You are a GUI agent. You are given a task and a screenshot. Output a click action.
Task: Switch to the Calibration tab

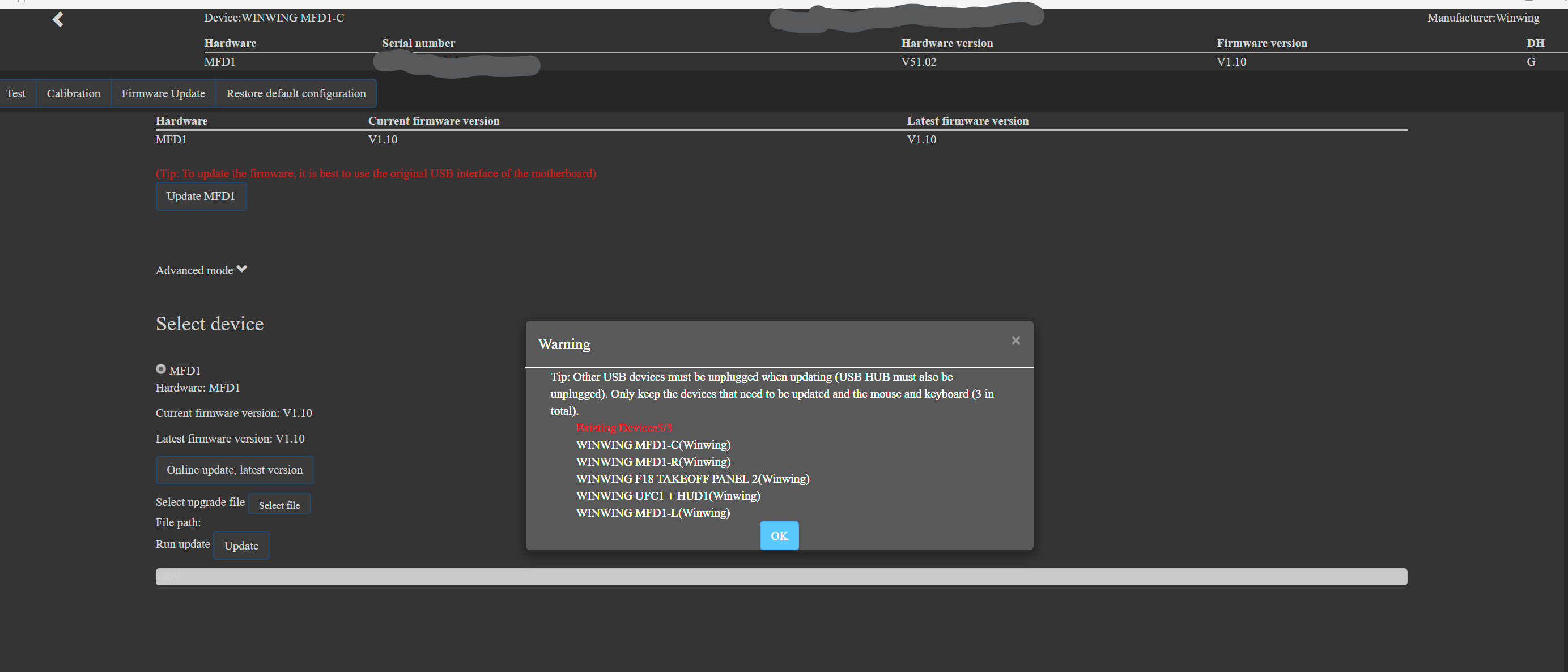pyautogui.click(x=74, y=93)
